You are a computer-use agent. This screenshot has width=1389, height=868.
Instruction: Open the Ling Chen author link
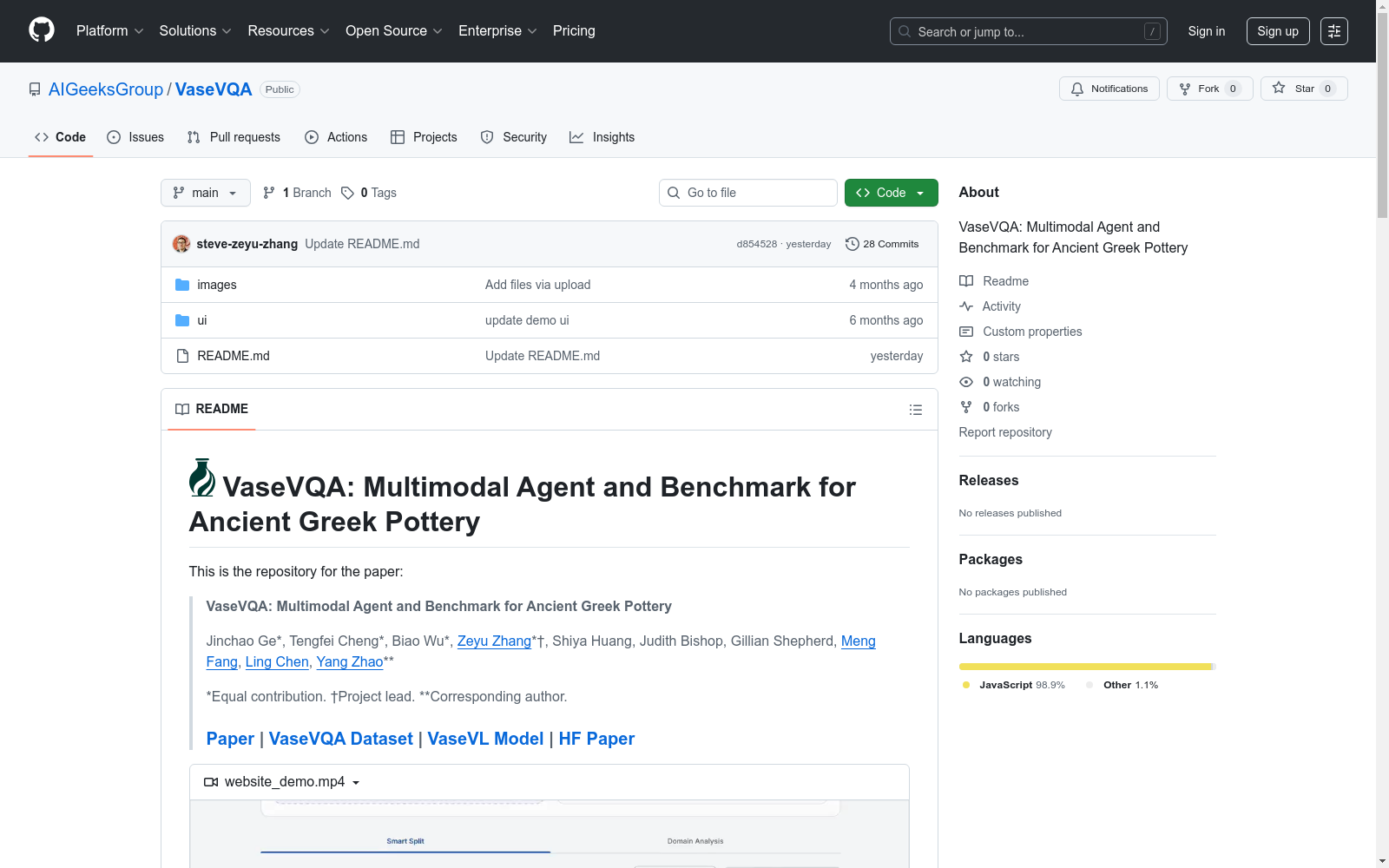[x=277, y=661]
